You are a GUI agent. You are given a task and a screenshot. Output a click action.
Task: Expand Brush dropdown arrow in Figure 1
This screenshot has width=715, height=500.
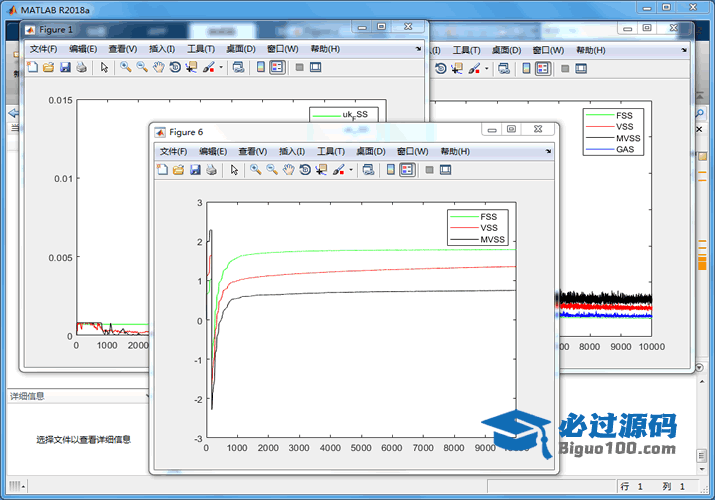[221, 69]
